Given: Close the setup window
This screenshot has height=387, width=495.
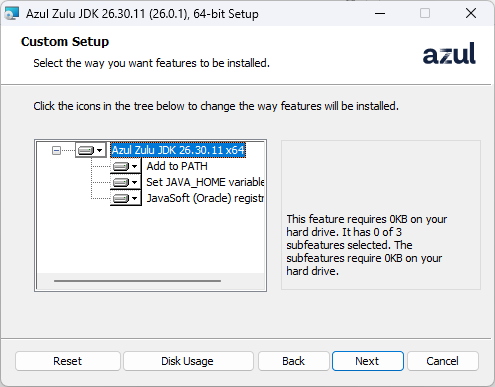Looking at the screenshot, I should click(471, 14).
